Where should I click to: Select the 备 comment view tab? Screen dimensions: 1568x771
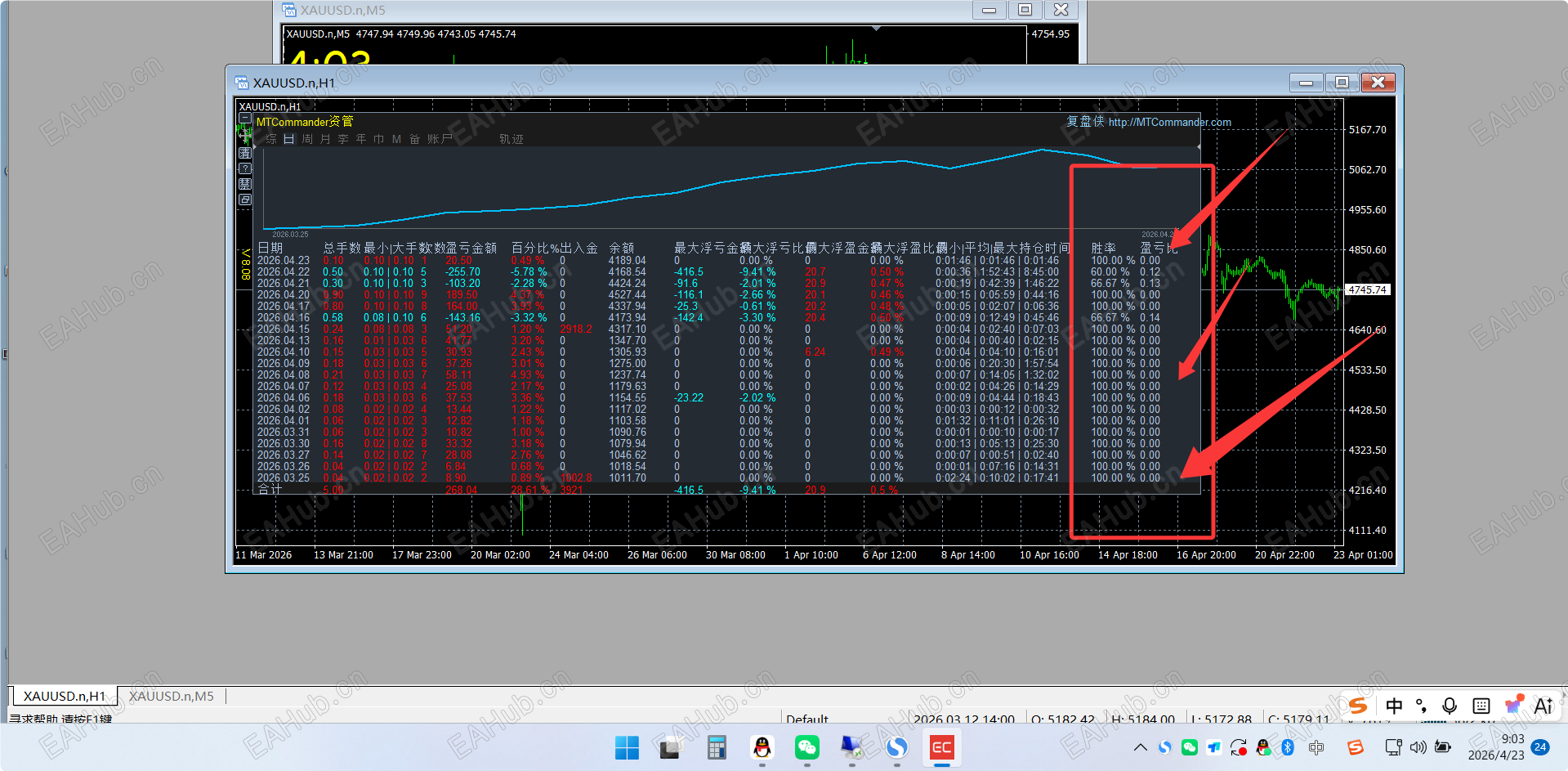415,139
